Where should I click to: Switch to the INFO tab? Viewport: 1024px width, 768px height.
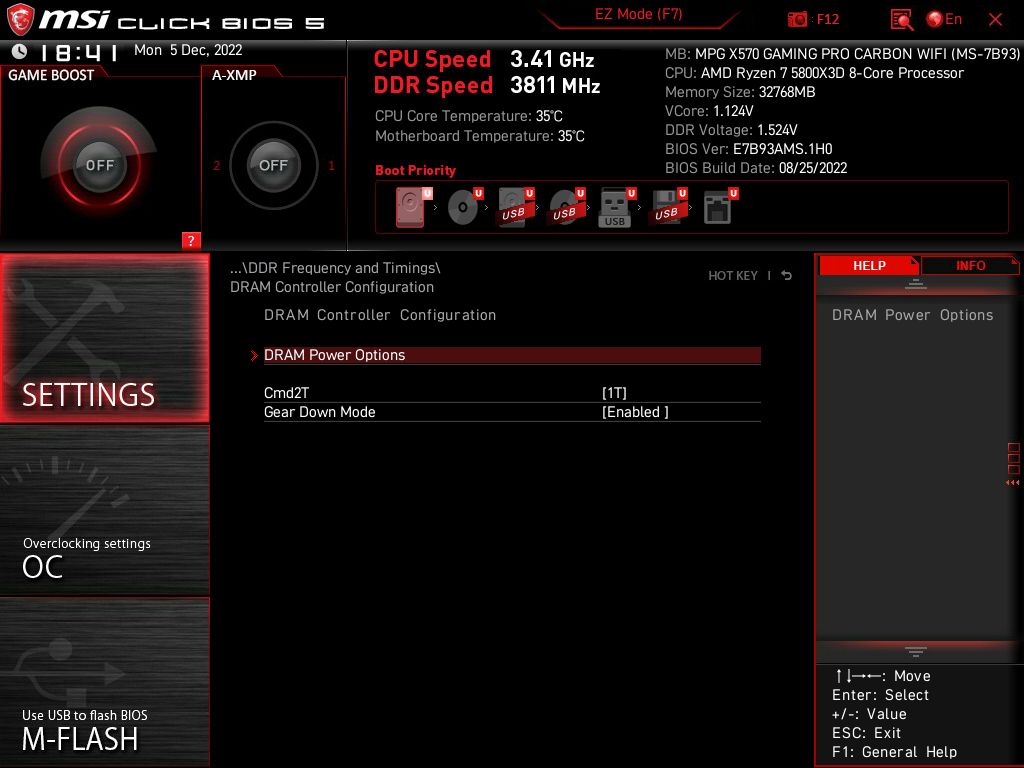pyautogui.click(x=970, y=266)
